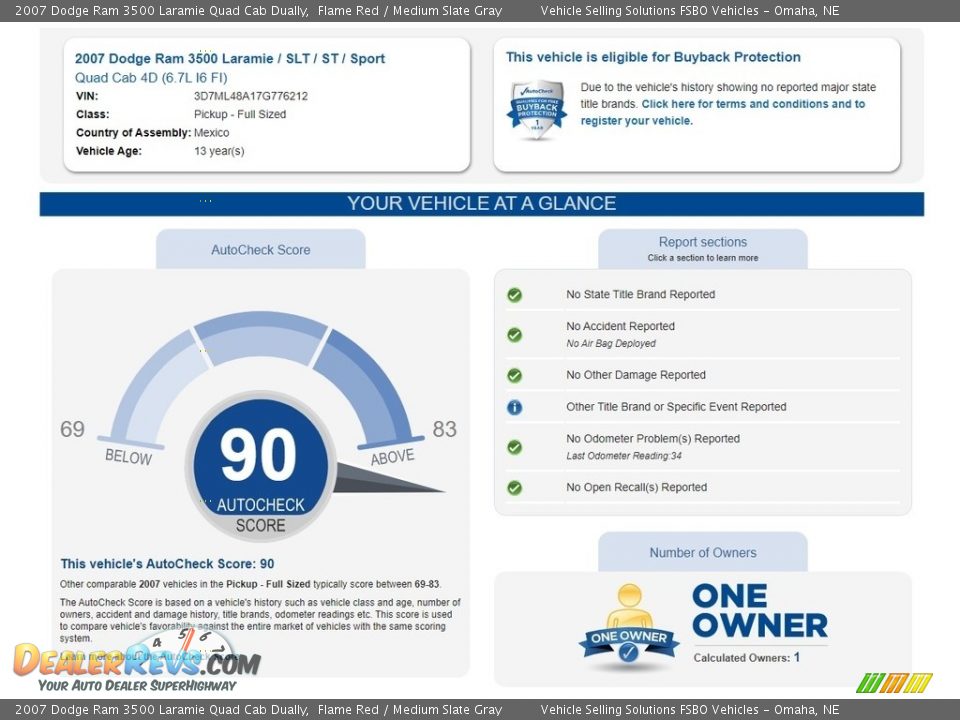Click the No Air Bag Deployed note
This screenshot has height=720, width=960.
[x=611, y=343]
